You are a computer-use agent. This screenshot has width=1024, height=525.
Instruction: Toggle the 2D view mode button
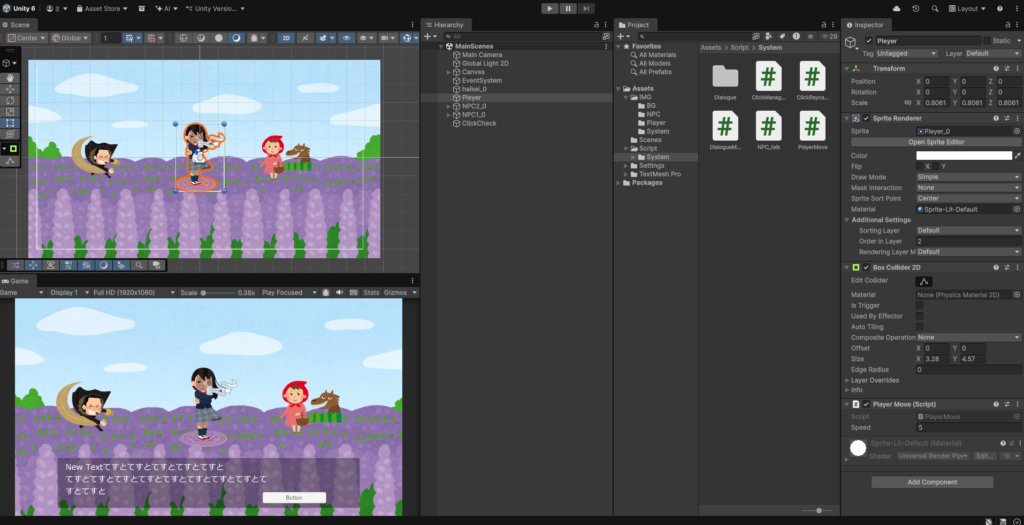pos(285,38)
